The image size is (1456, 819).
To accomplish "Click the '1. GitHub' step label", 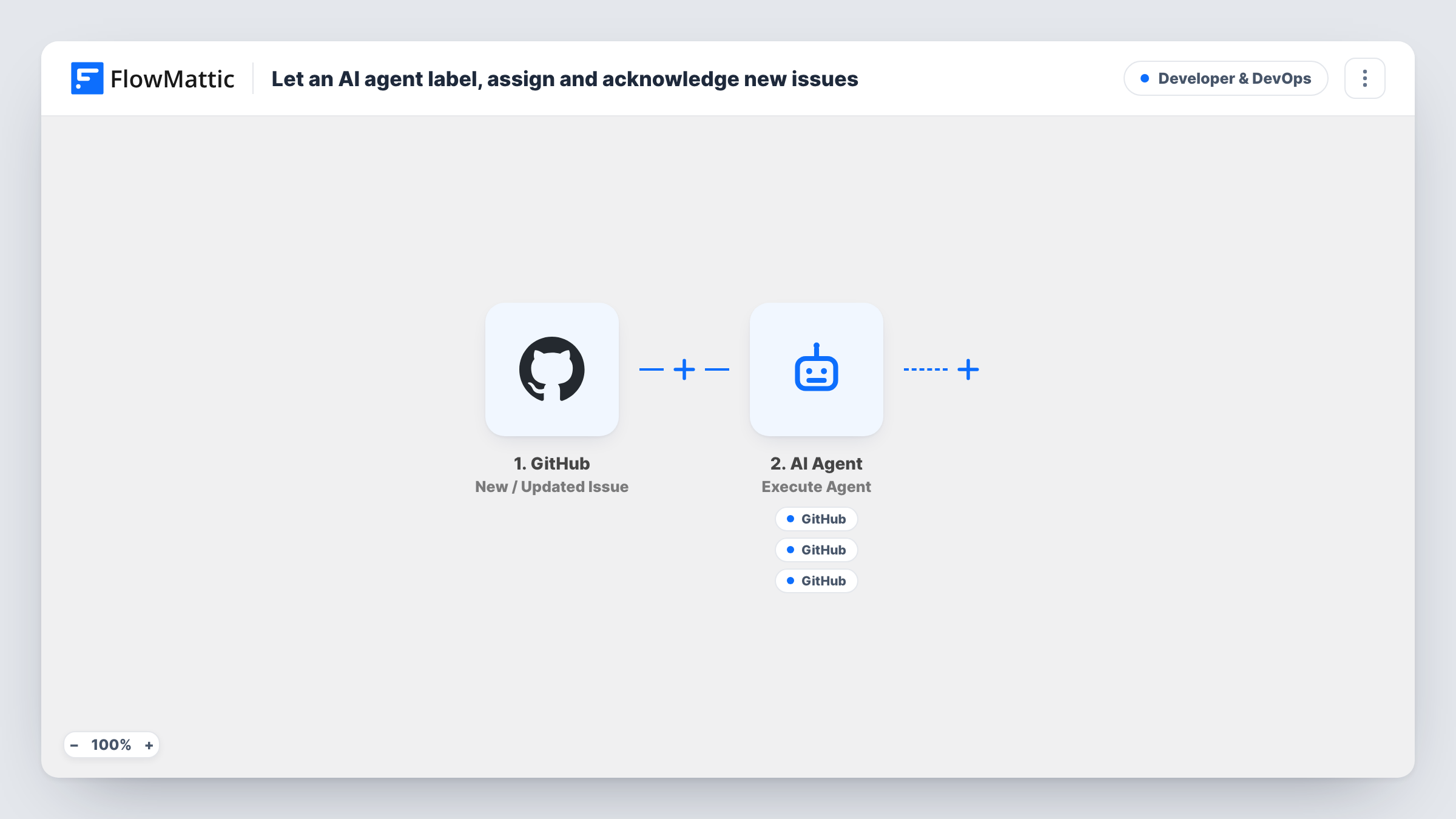I will click(x=551, y=463).
